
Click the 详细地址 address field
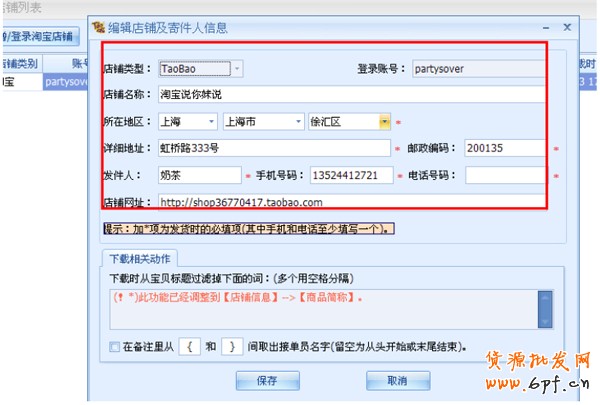272,148
